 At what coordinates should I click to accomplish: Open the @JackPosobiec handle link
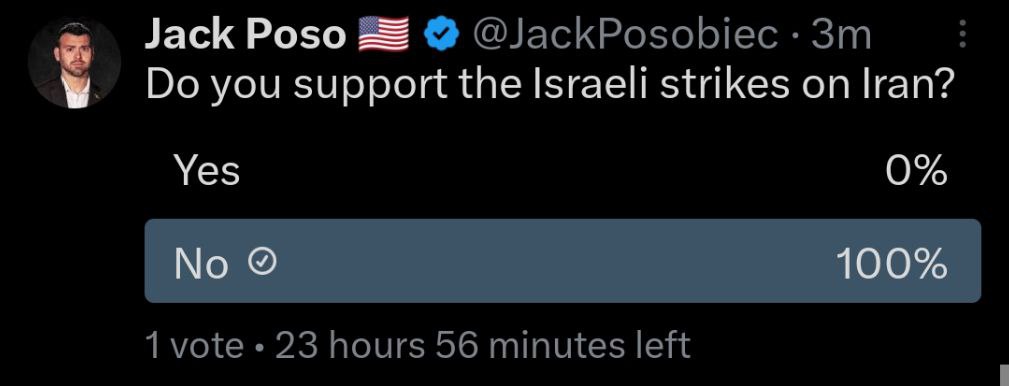[625, 35]
